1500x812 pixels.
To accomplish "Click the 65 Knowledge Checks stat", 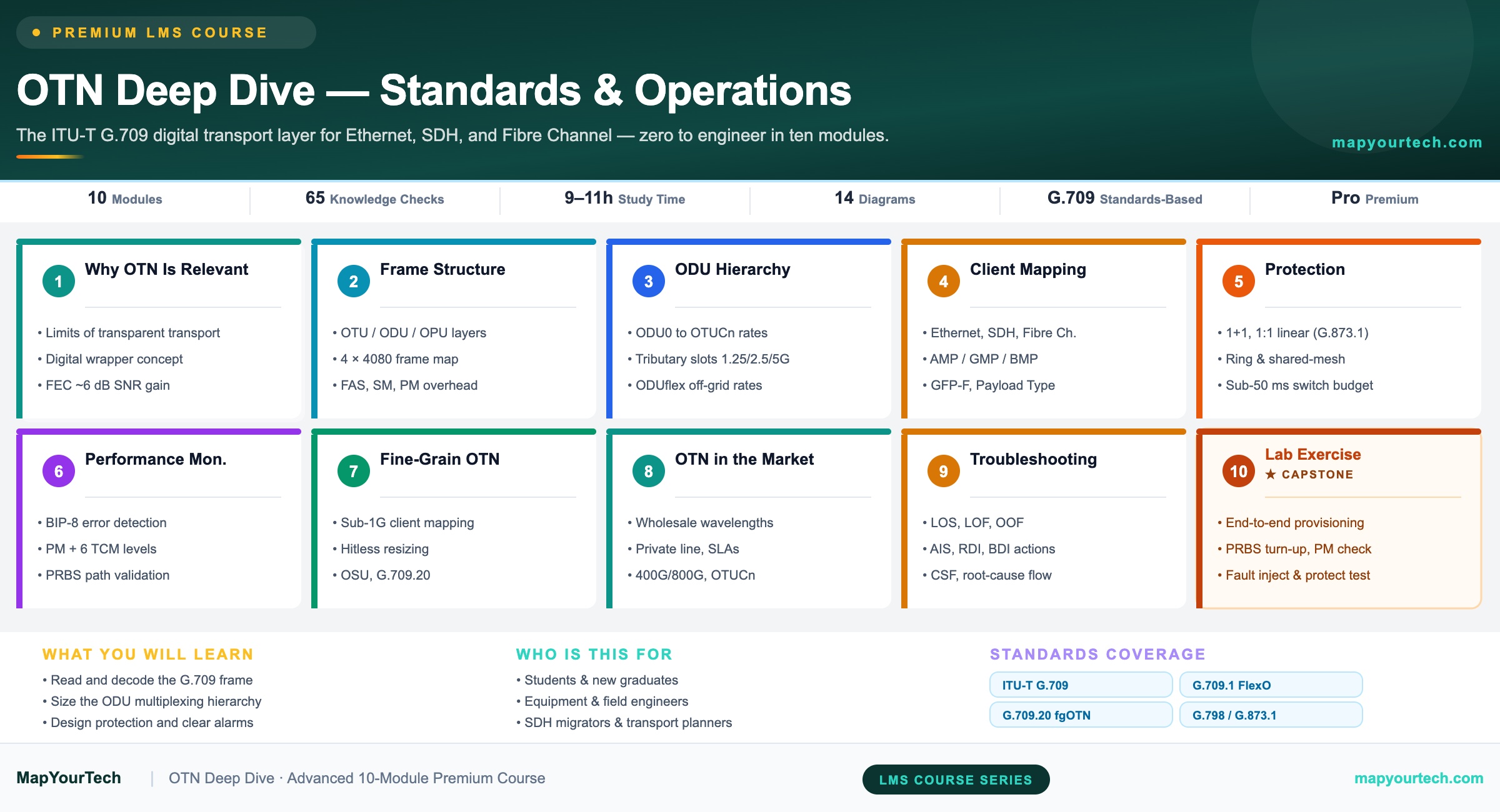I will 374,199.
